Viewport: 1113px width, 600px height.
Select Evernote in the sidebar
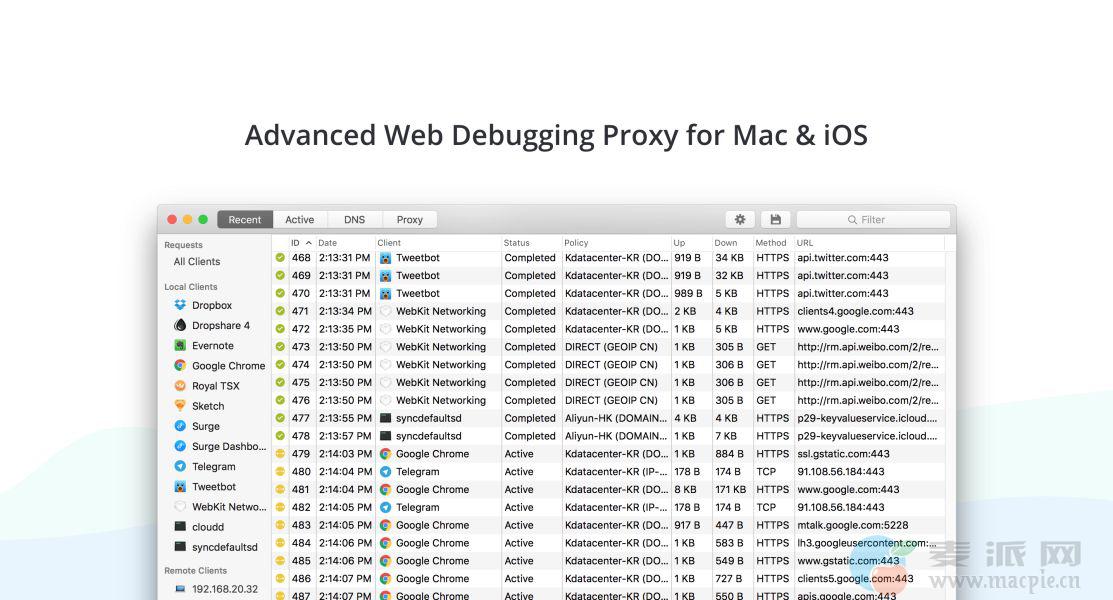pos(212,346)
